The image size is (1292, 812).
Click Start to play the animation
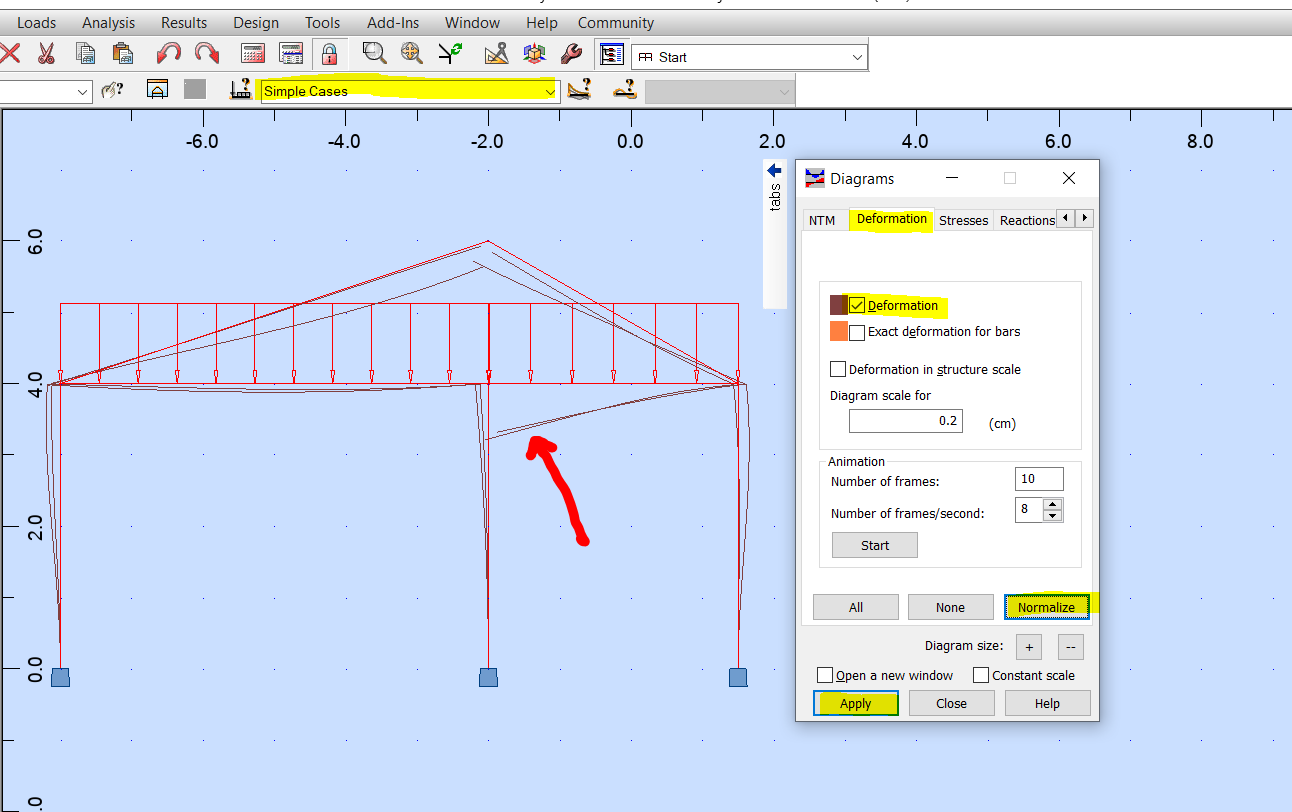pyautogui.click(x=874, y=544)
